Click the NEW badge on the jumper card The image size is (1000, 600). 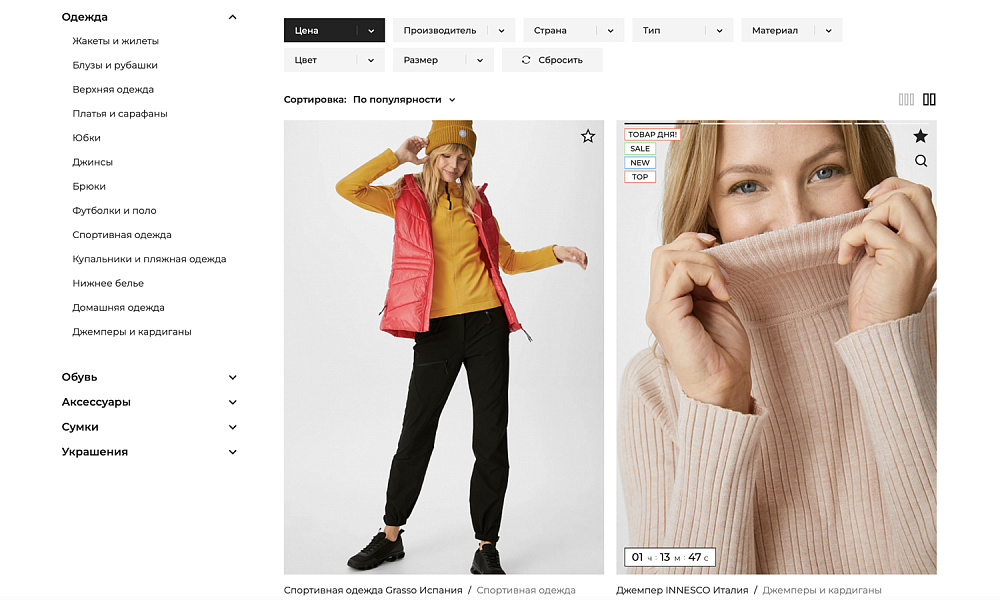point(639,161)
